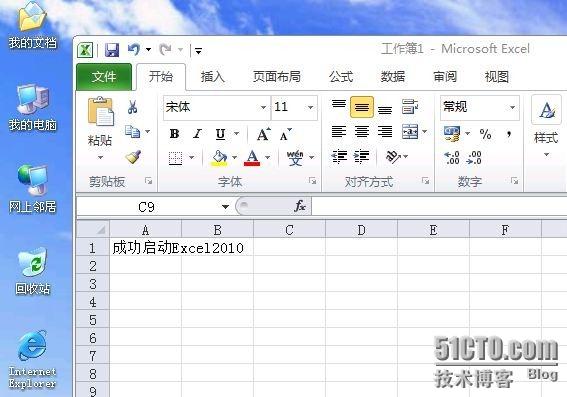567x397 pixels.
Task: Click the Name Box showing C9
Action: click(146, 207)
